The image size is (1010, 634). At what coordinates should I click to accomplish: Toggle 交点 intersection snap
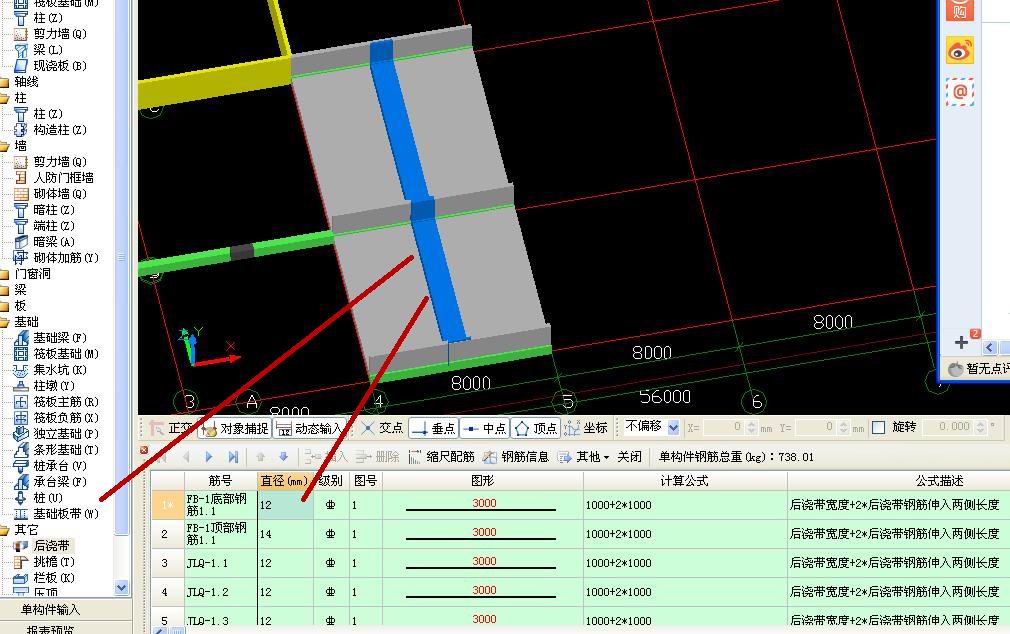[x=382, y=428]
